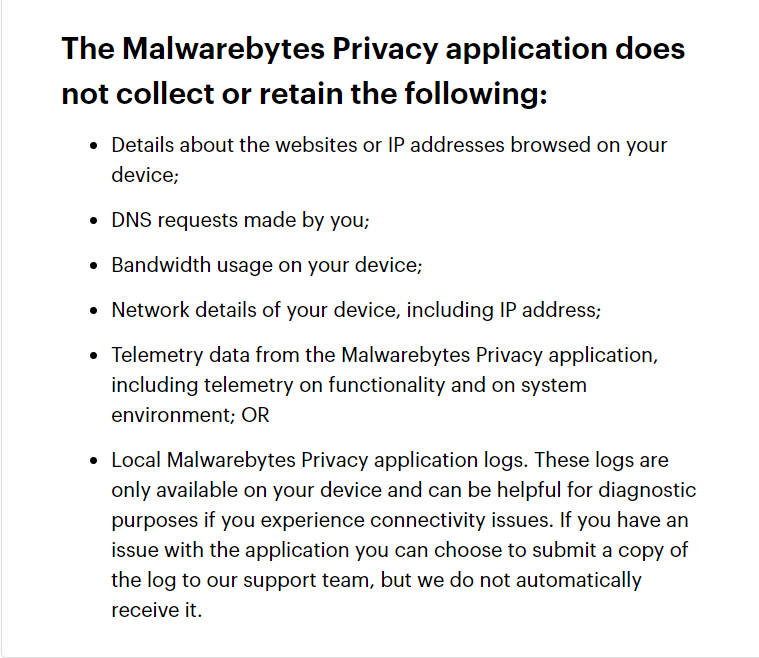Click the 'environment; OR' text
The image size is (759, 658).
click(190, 415)
